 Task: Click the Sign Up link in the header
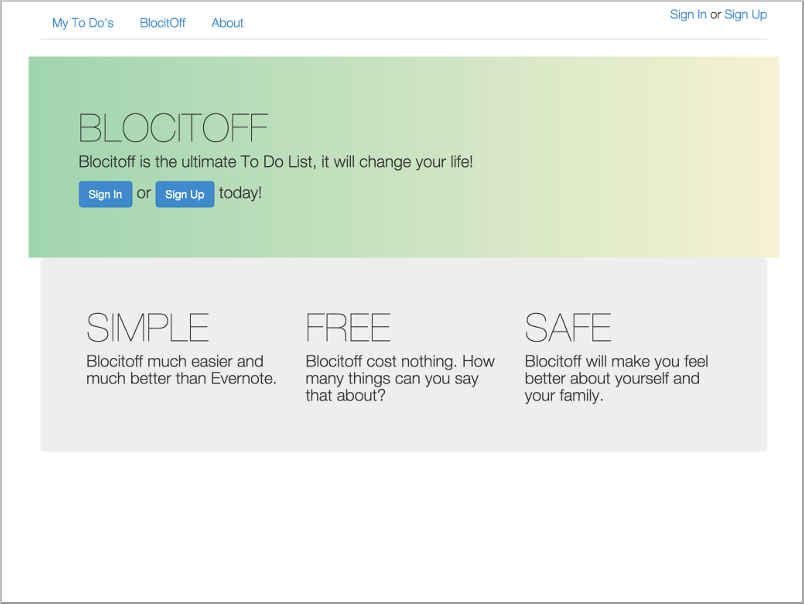[x=746, y=15]
